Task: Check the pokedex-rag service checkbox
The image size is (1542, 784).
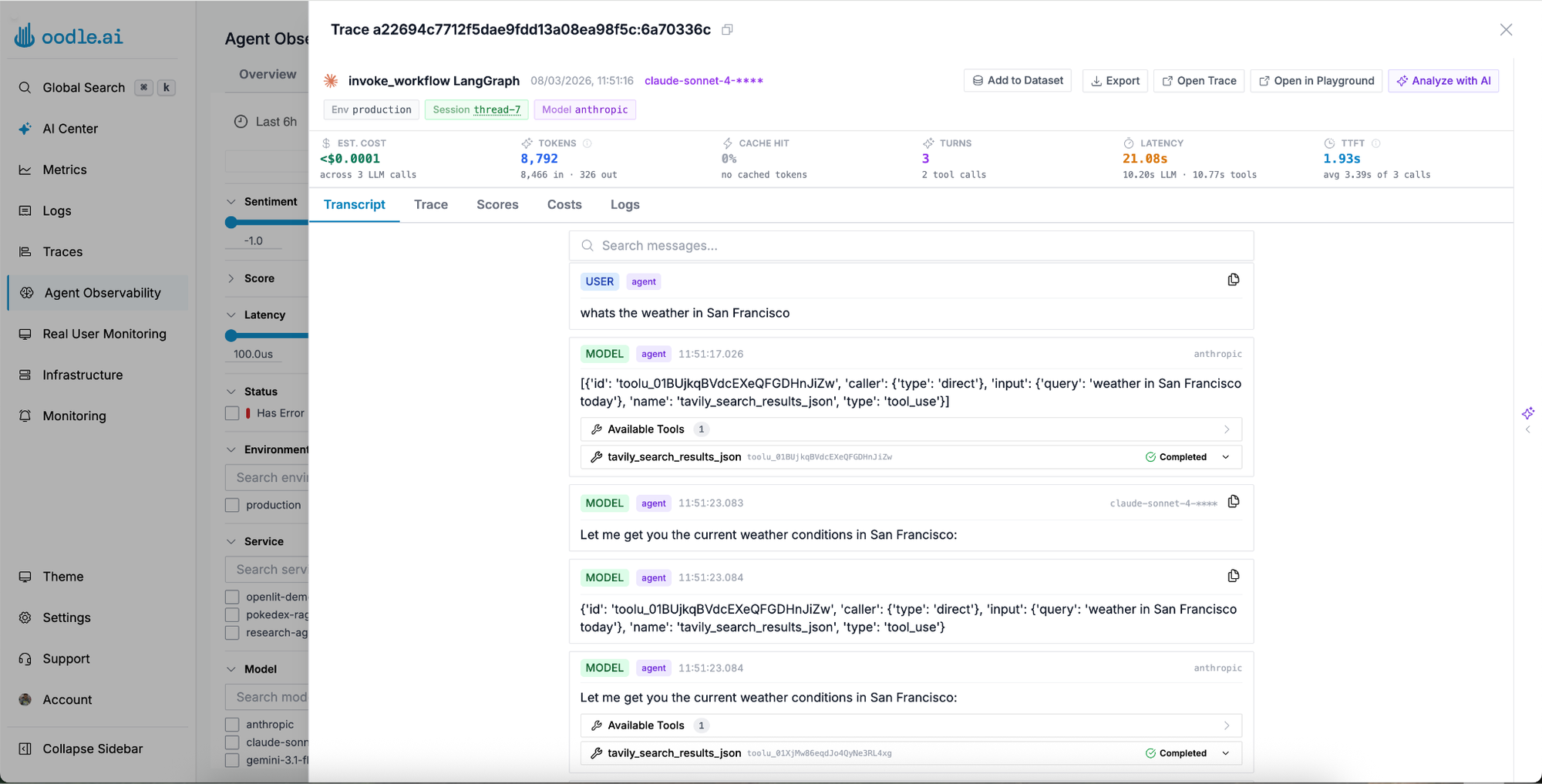Action: tap(232, 614)
